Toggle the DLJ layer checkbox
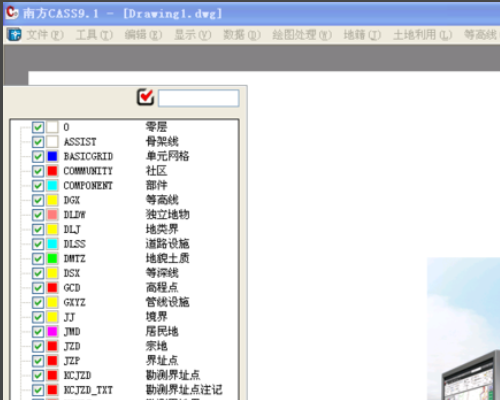Screen dimensions: 500x400 (x=38, y=229)
